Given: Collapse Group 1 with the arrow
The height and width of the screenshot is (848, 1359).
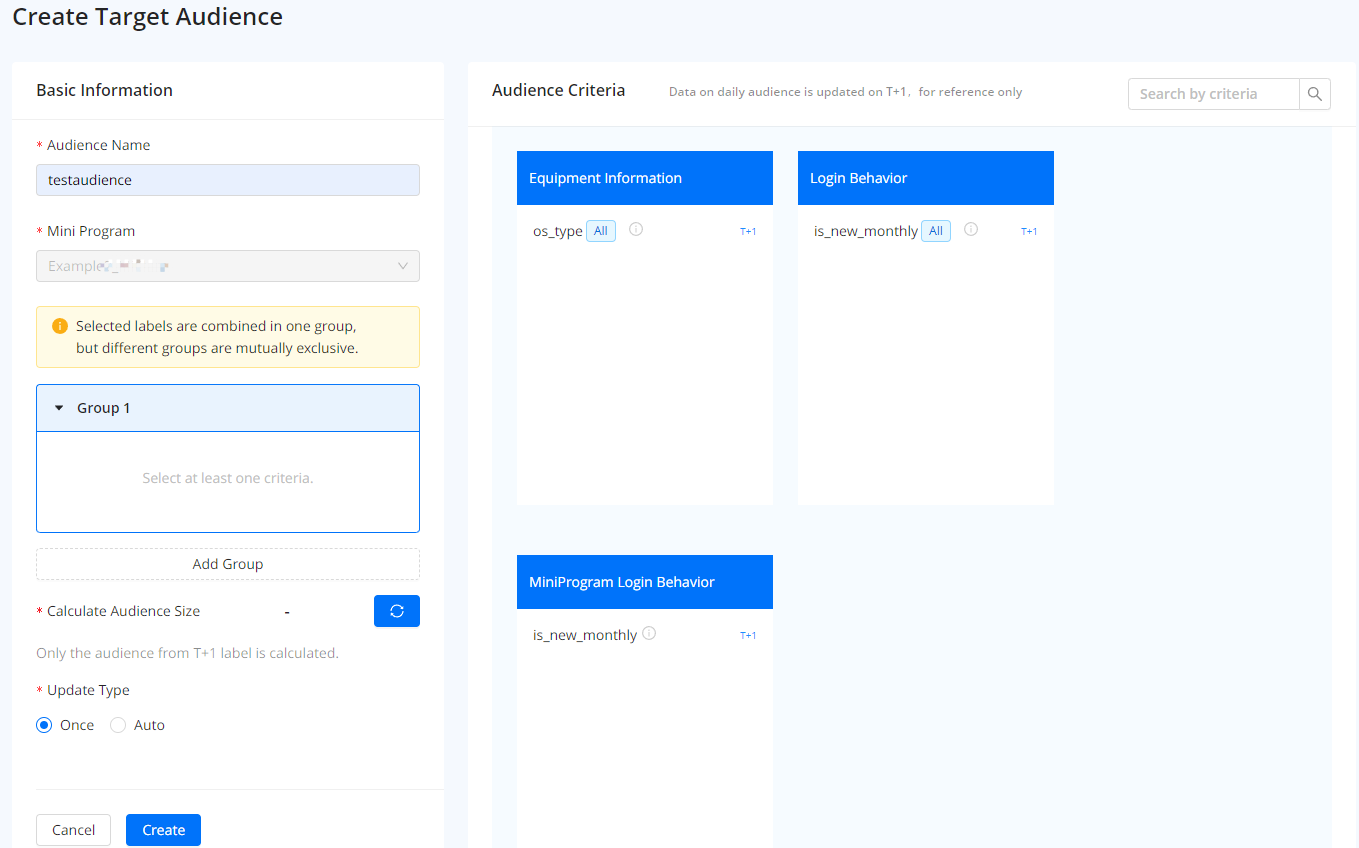Looking at the screenshot, I should pyautogui.click(x=59, y=408).
